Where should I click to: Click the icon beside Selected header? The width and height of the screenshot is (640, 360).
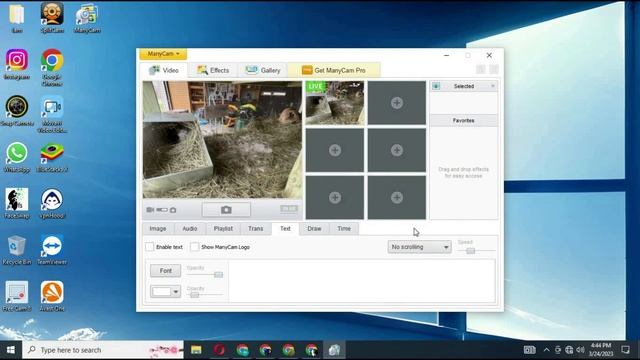point(436,86)
